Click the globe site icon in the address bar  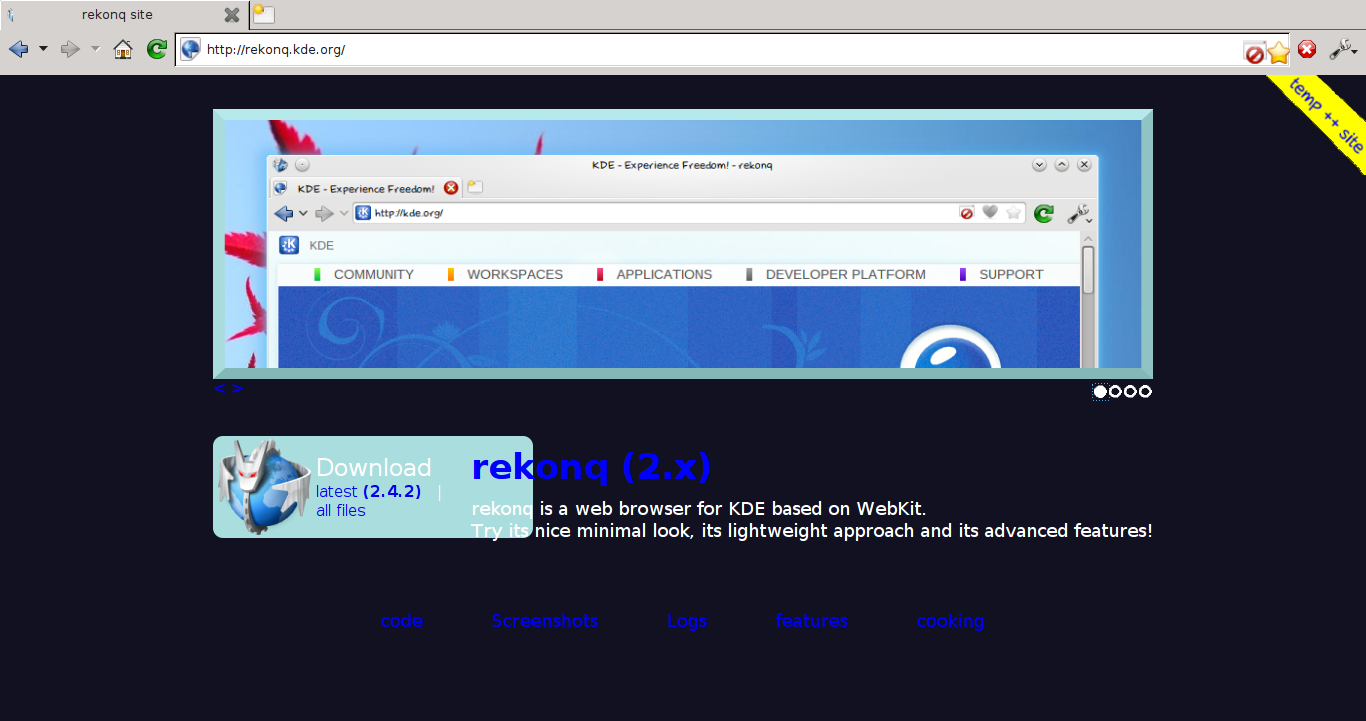tap(190, 49)
